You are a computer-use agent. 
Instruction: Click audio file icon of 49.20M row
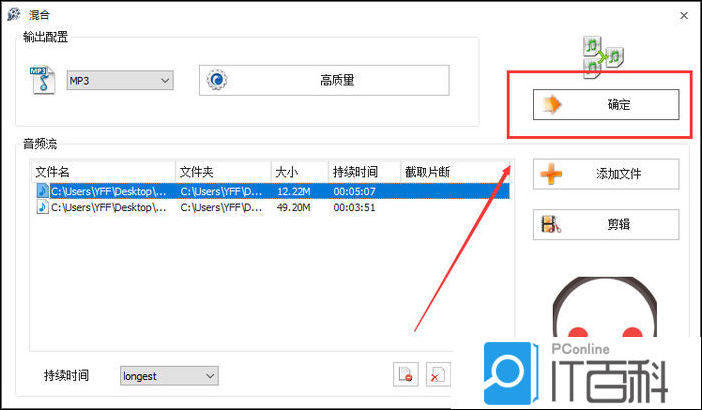pos(43,207)
